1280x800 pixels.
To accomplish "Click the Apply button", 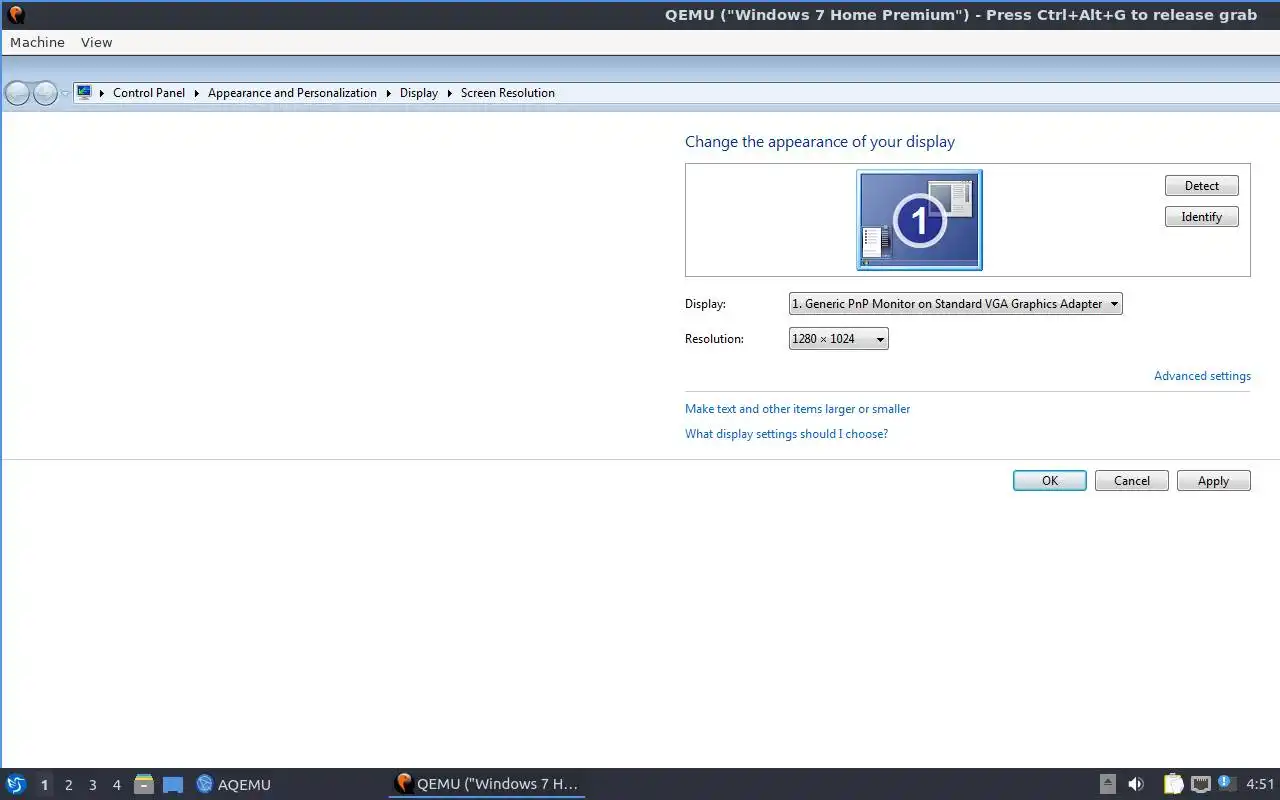I will 1213,481.
